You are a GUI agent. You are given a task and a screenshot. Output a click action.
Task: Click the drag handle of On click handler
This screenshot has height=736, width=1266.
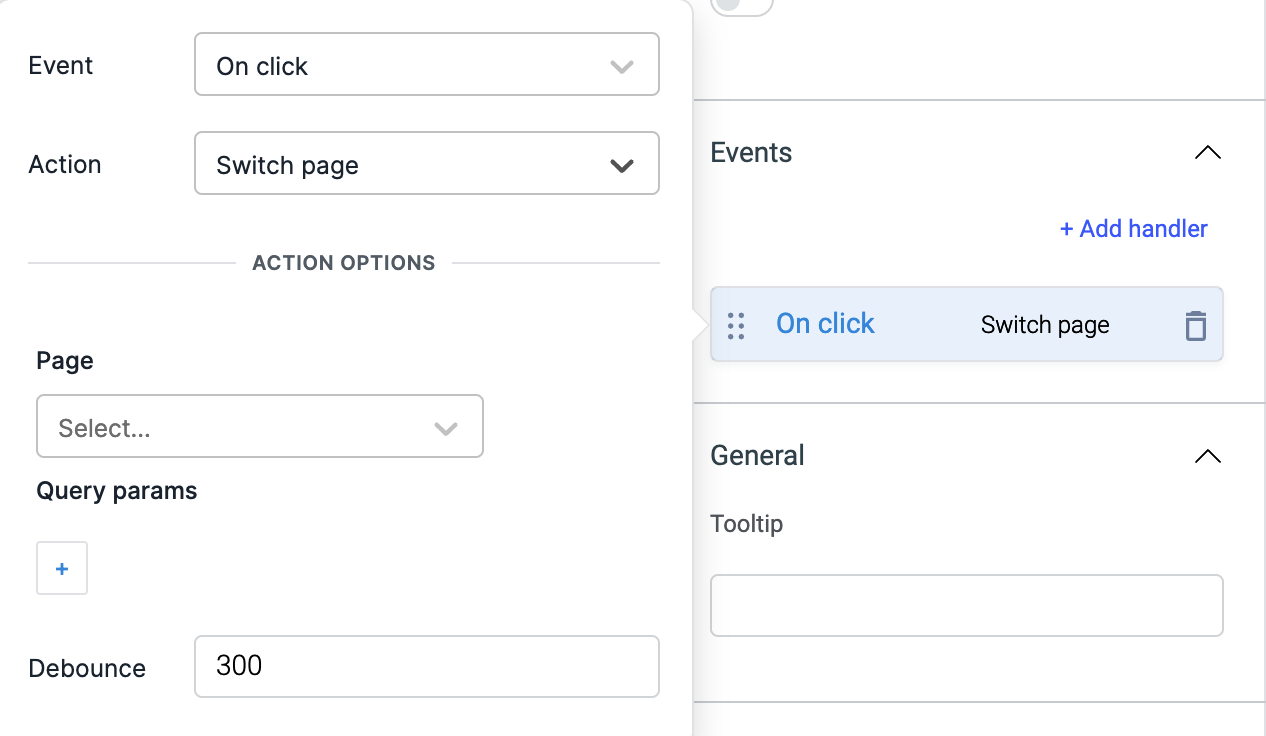pyautogui.click(x=736, y=326)
